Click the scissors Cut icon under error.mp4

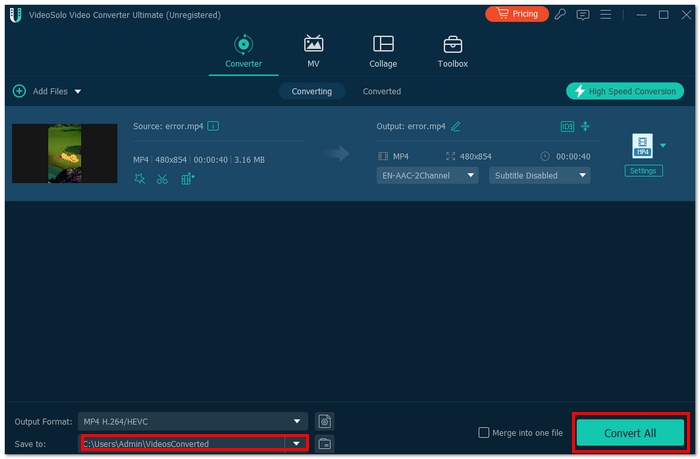click(162, 179)
